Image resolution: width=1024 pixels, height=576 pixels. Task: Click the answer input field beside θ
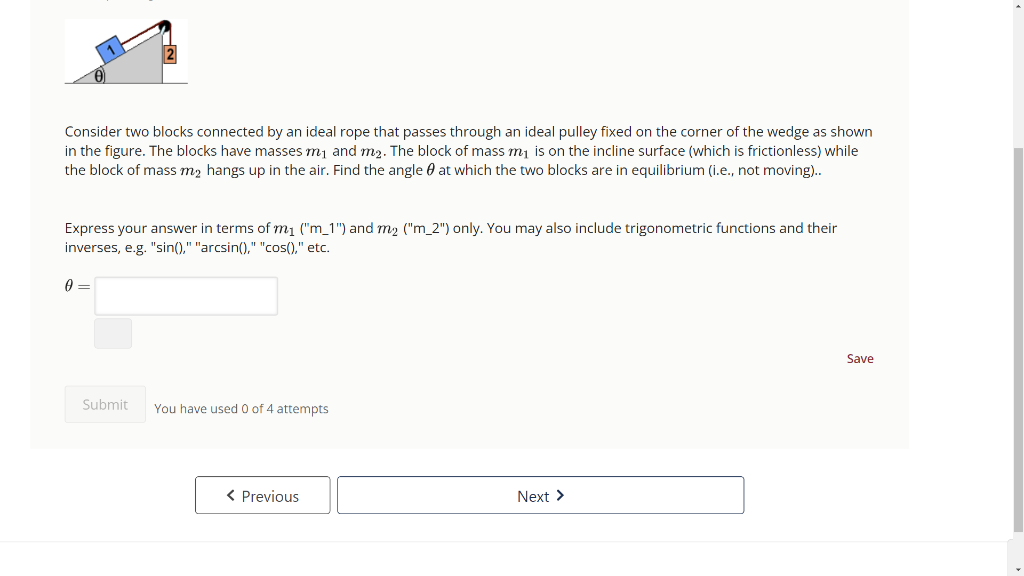click(x=185, y=295)
